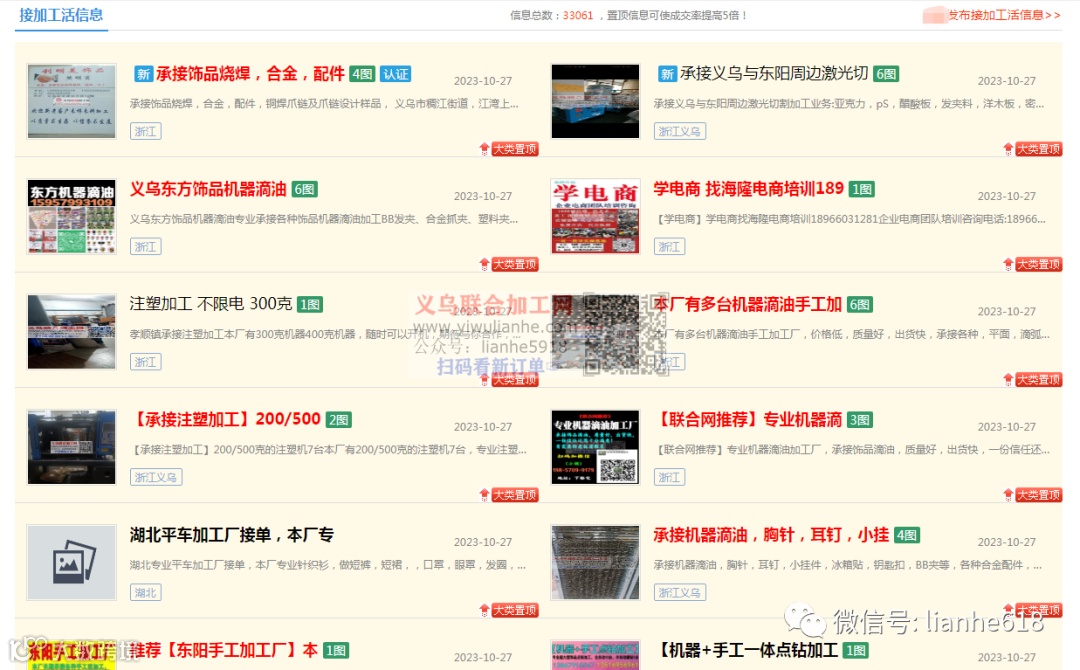Click 4图 badge on 承接机器滴油,胸针 listing
This screenshot has width=1080, height=670.
(x=906, y=535)
